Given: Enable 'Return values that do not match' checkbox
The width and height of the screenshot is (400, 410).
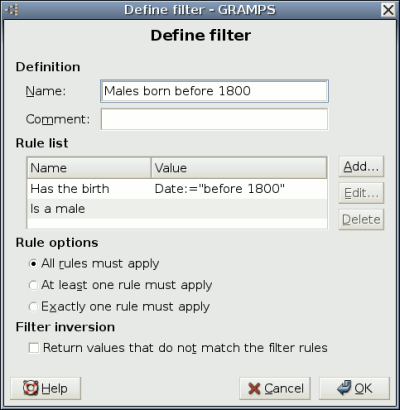Looking at the screenshot, I should click(34, 348).
